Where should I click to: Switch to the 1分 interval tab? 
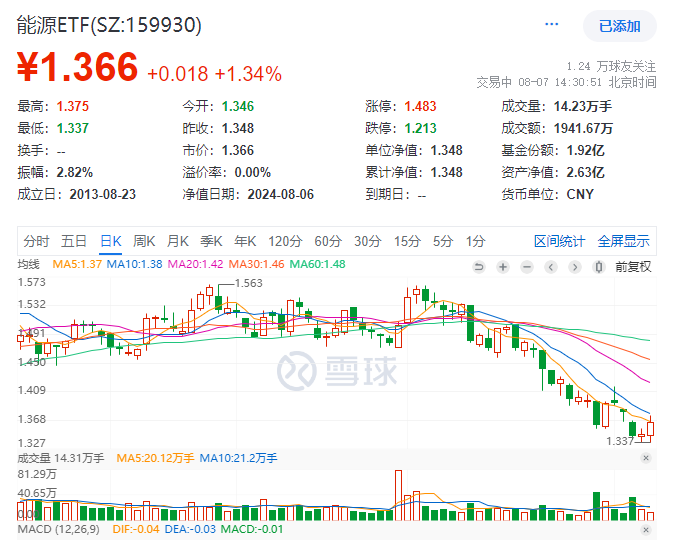tap(475, 241)
